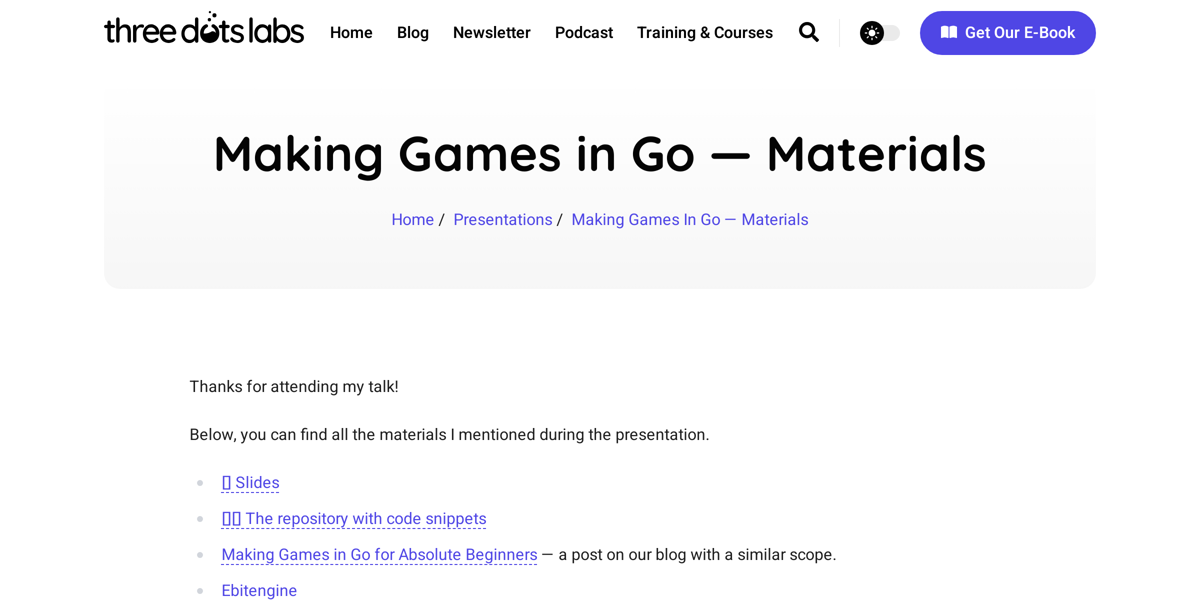Click the book icon in the E-Book button

948,32
